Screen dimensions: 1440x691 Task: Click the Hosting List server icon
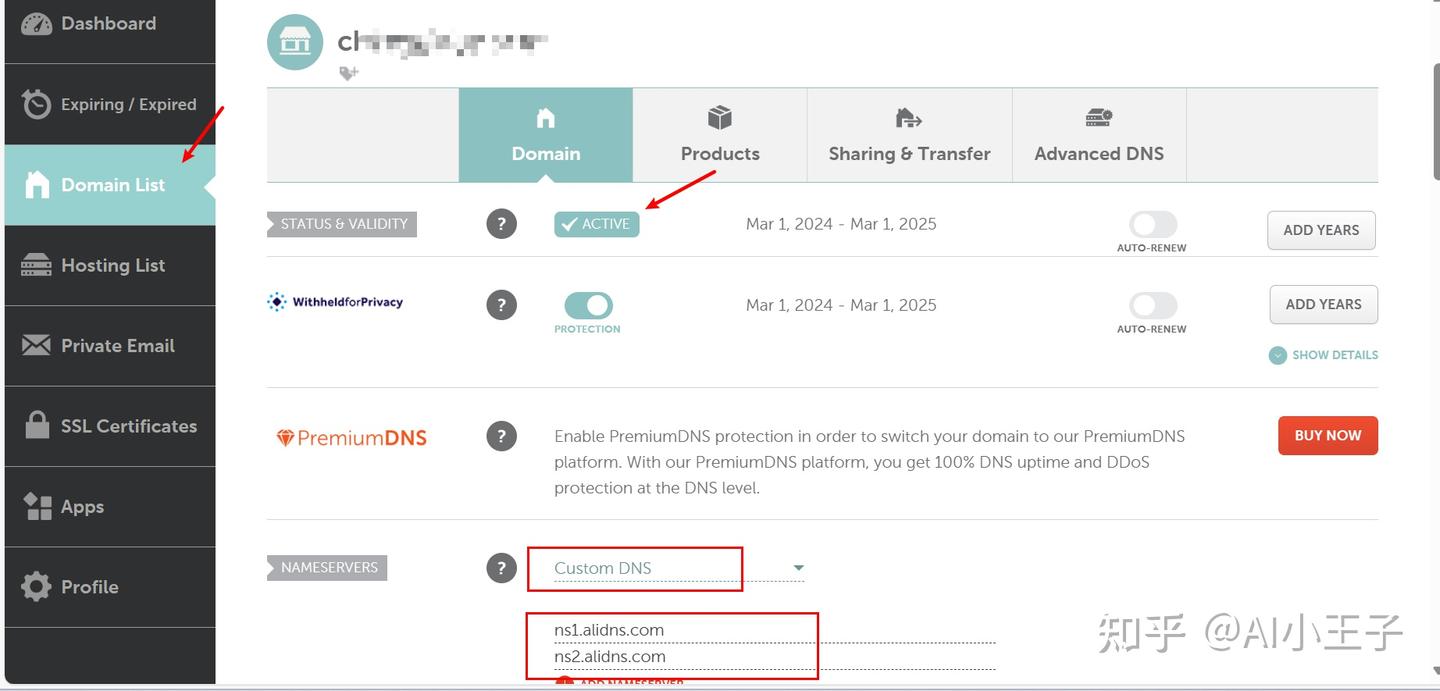click(x=37, y=265)
